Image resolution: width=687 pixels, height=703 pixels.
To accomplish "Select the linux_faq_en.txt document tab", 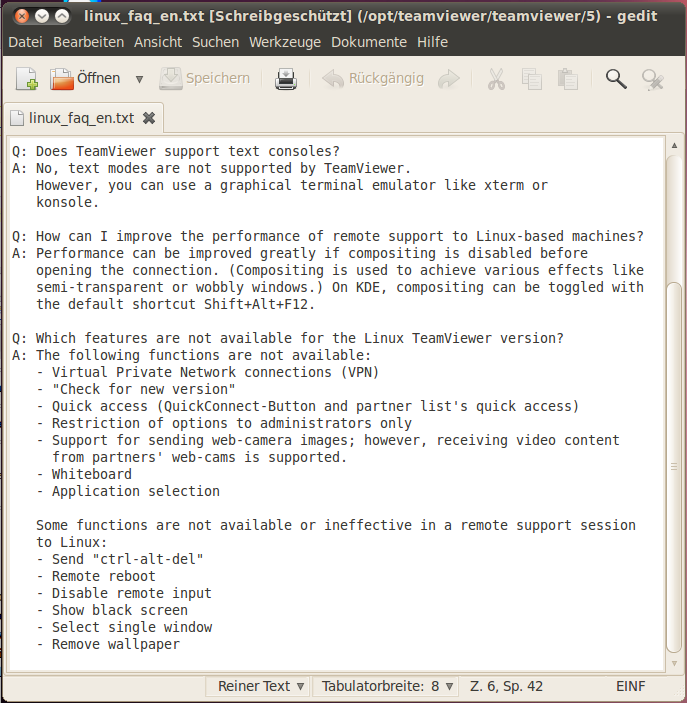I will 80,118.
